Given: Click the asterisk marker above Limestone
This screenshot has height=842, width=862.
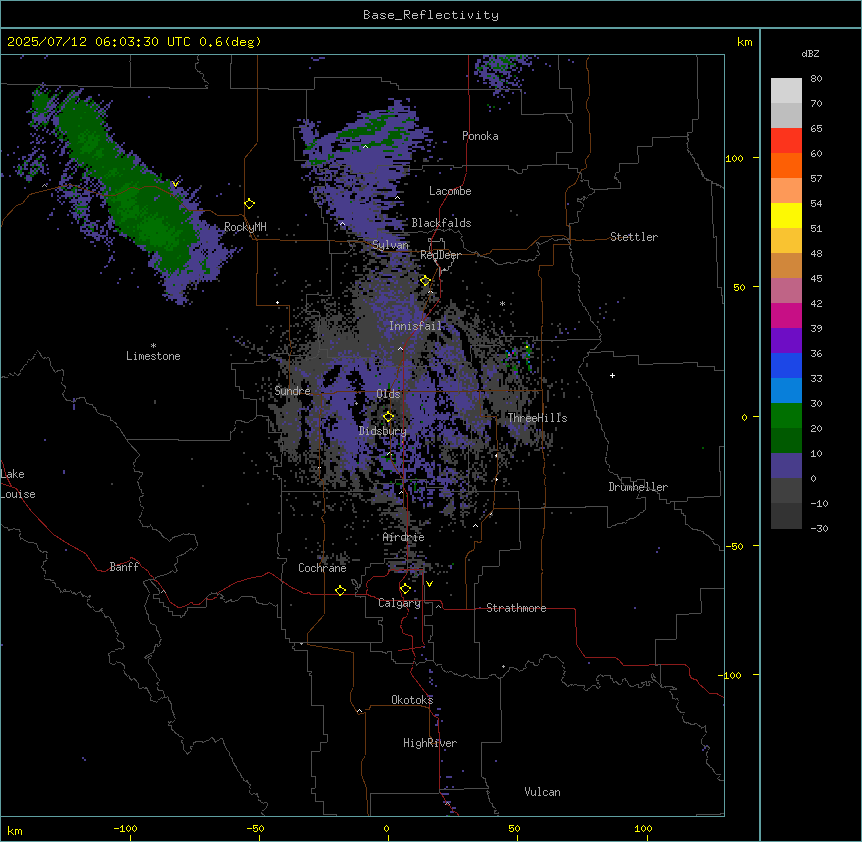Looking at the screenshot, I should coord(153,346).
